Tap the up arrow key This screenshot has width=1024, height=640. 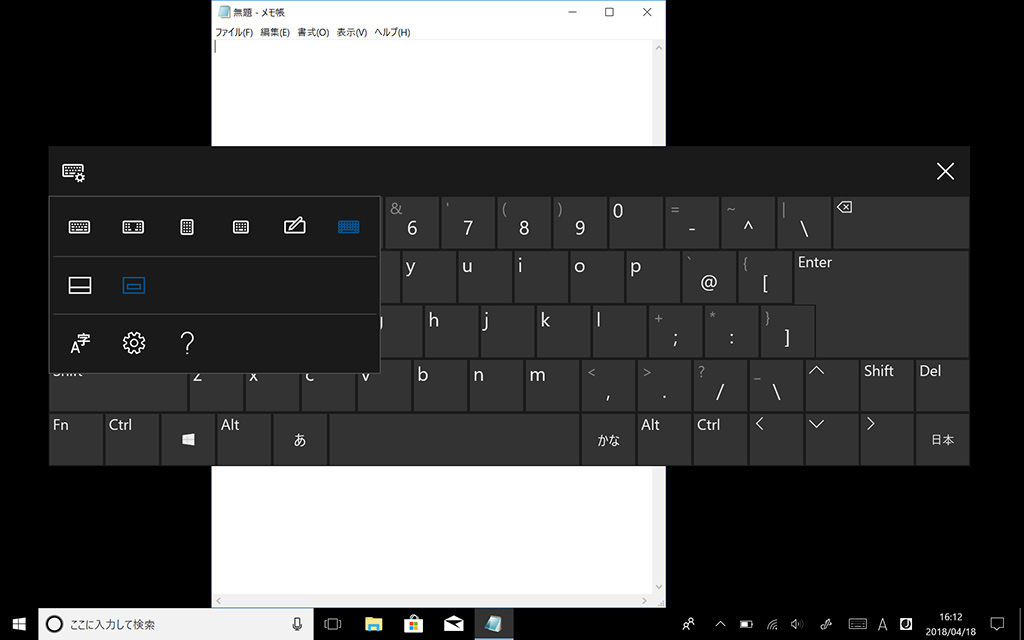tap(832, 385)
